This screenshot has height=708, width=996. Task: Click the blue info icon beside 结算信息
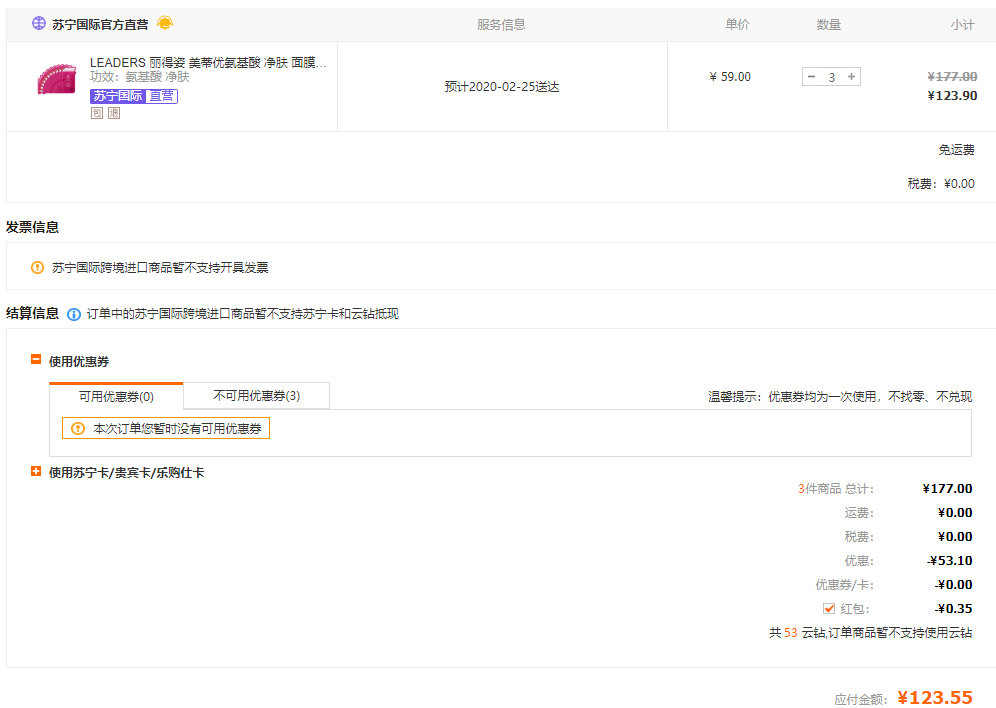click(x=74, y=314)
